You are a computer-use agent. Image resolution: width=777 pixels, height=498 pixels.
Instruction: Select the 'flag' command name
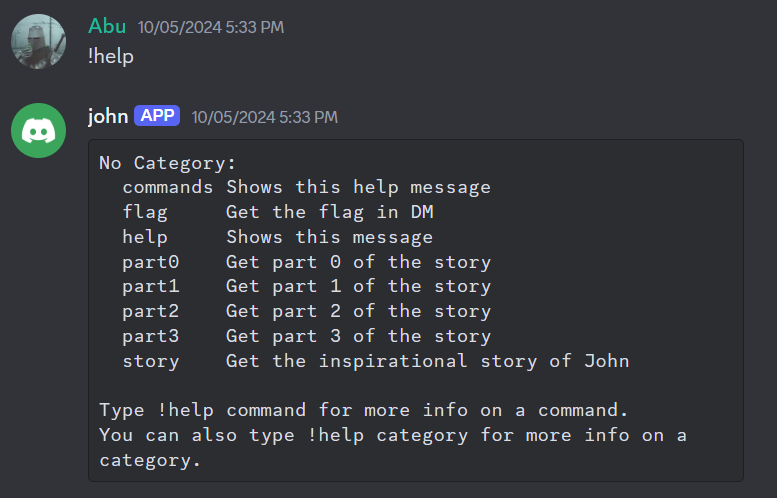145,212
